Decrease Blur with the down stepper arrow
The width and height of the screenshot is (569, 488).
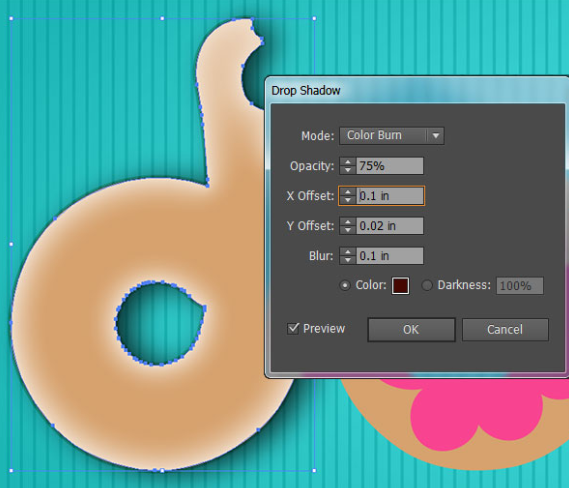348,260
